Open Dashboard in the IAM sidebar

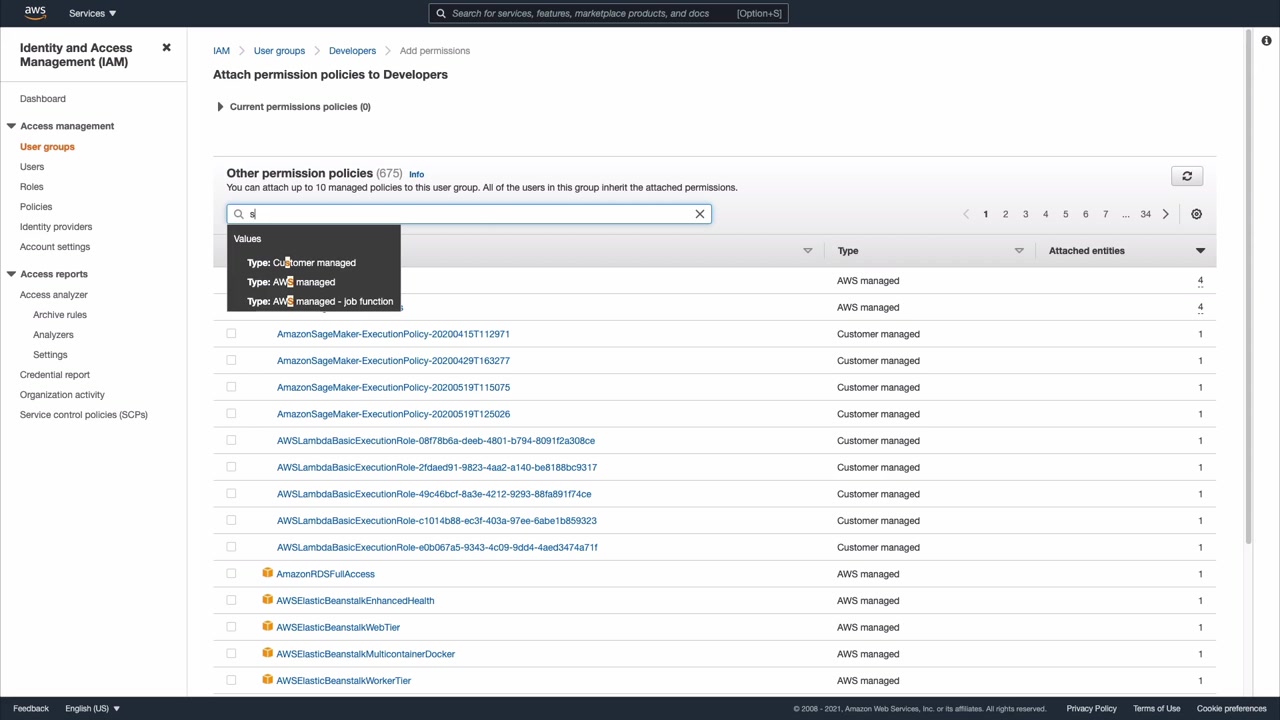43,99
